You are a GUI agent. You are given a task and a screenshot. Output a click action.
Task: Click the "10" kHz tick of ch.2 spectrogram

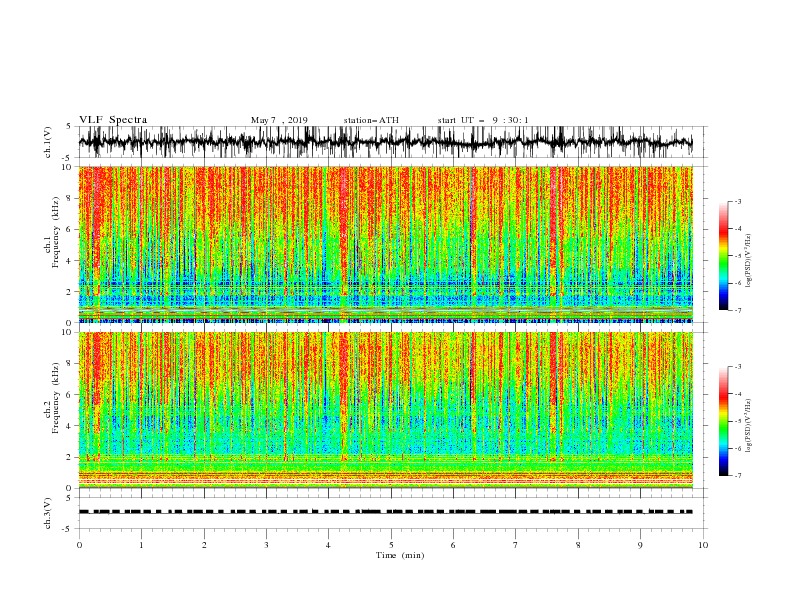click(x=67, y=332)
